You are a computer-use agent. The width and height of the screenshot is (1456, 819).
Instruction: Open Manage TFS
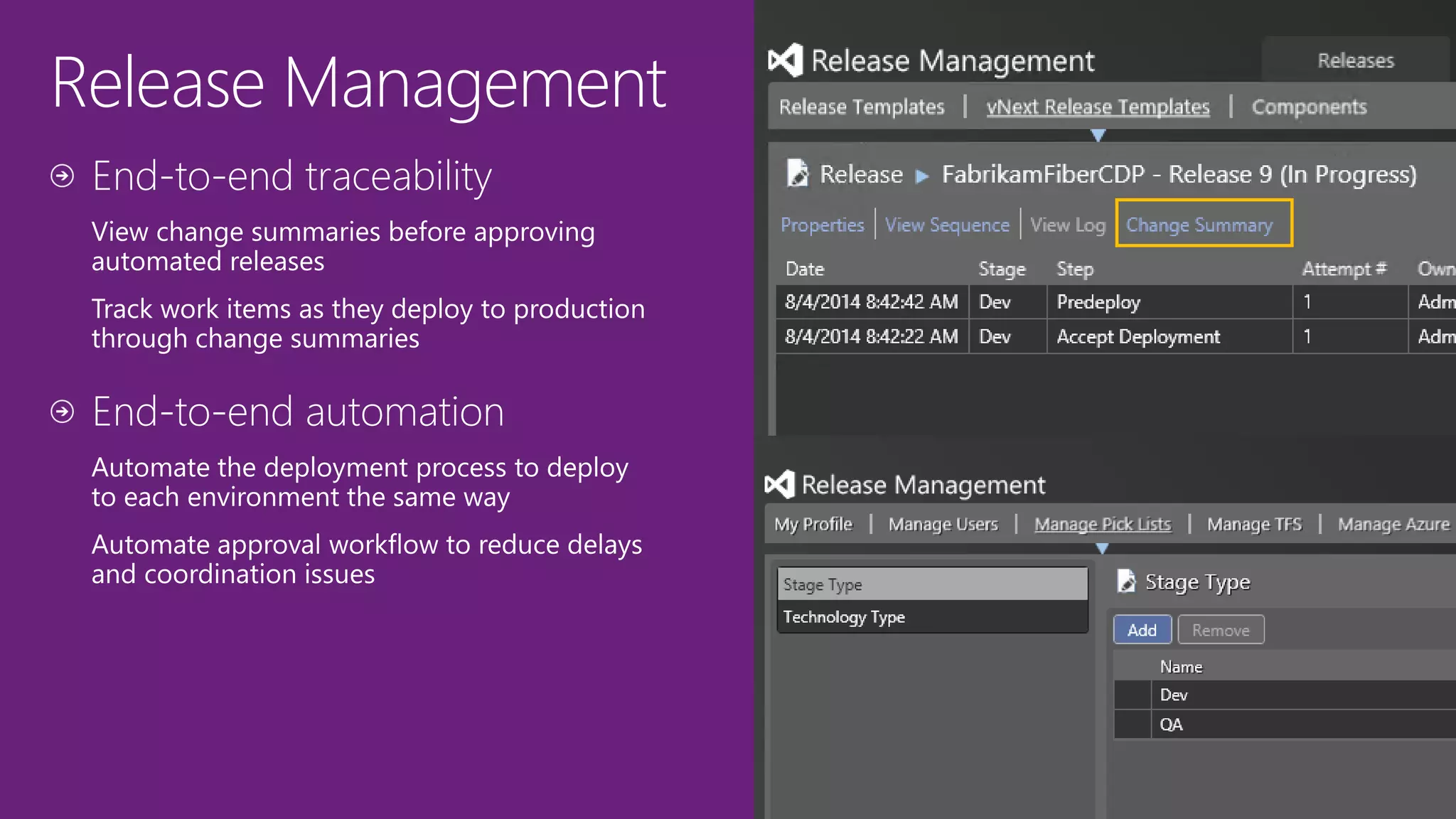coord(1254,524)
